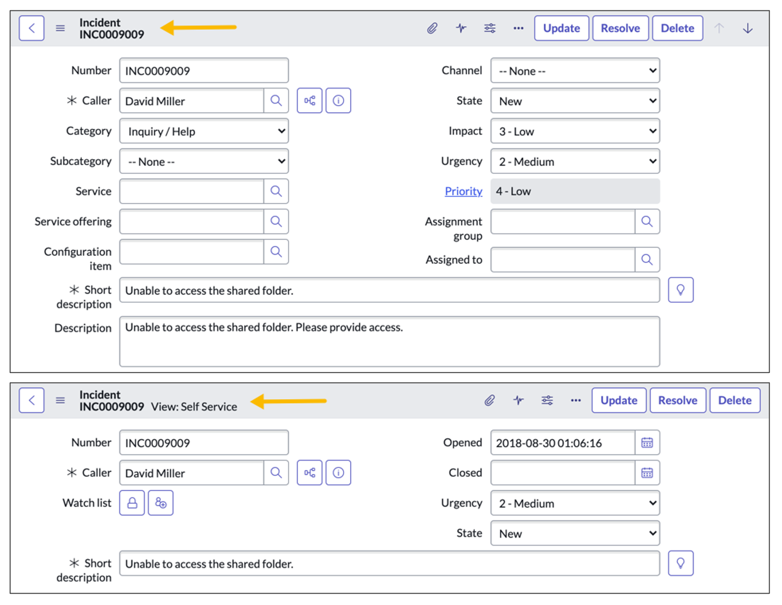The image size is (782, 605).
Task: Click the lookup icon next to Service field
Action: (x=276, y=191)
